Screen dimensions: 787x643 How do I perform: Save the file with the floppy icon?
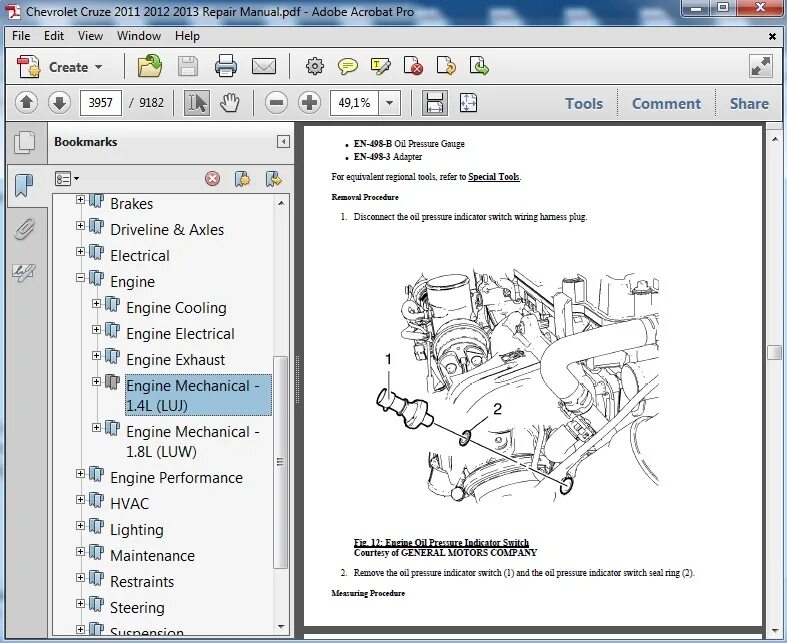pos(188,66)
